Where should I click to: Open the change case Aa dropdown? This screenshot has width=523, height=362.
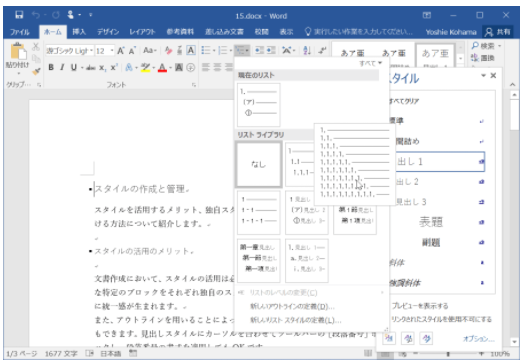pyautogui.click(x=149, y=50)
